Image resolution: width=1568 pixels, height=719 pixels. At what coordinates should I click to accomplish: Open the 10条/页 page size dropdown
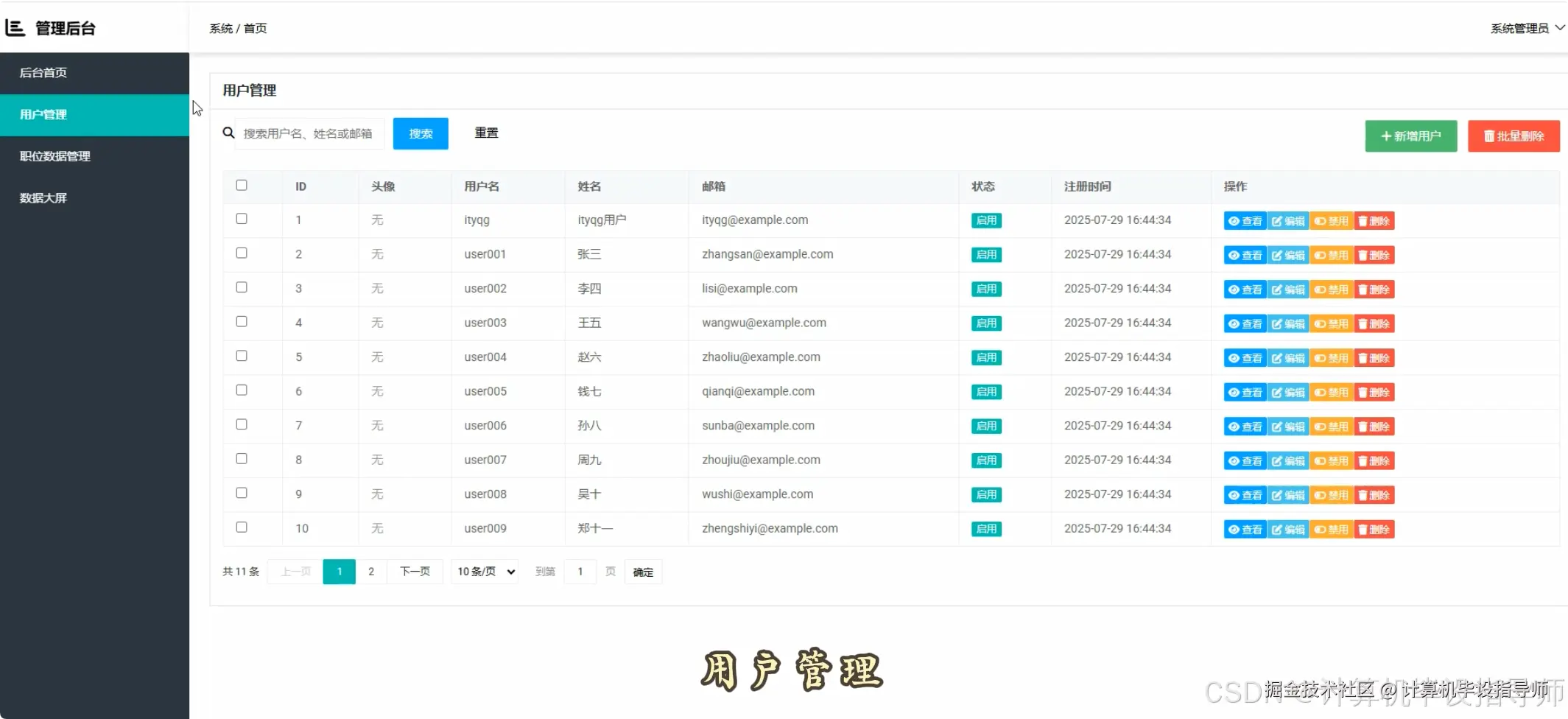pyautogui.click(x=483, y=571)
